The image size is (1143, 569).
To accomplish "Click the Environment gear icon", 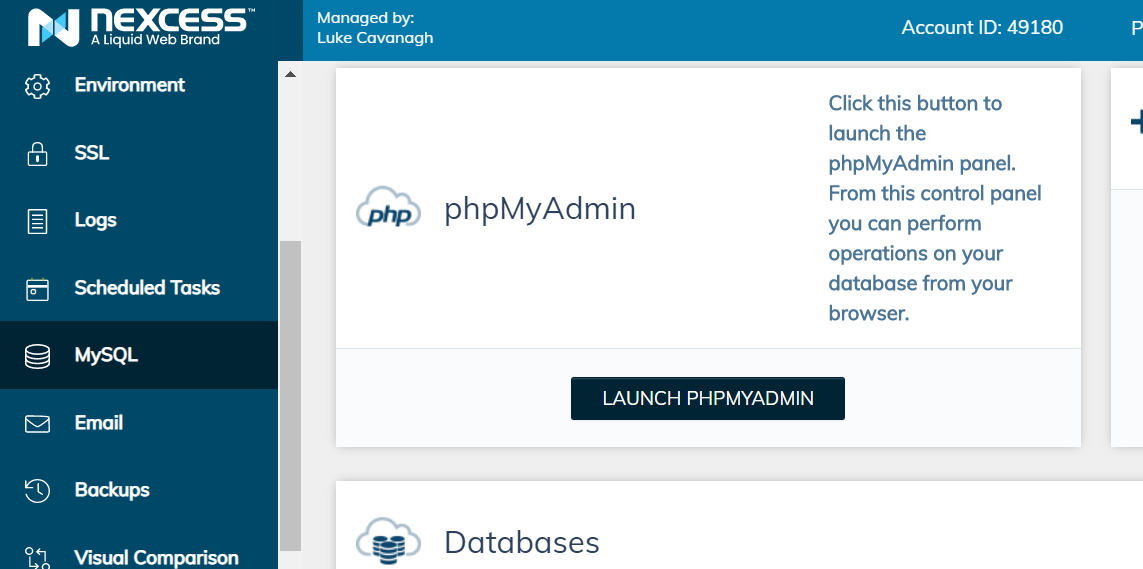I will coord(37,86).
